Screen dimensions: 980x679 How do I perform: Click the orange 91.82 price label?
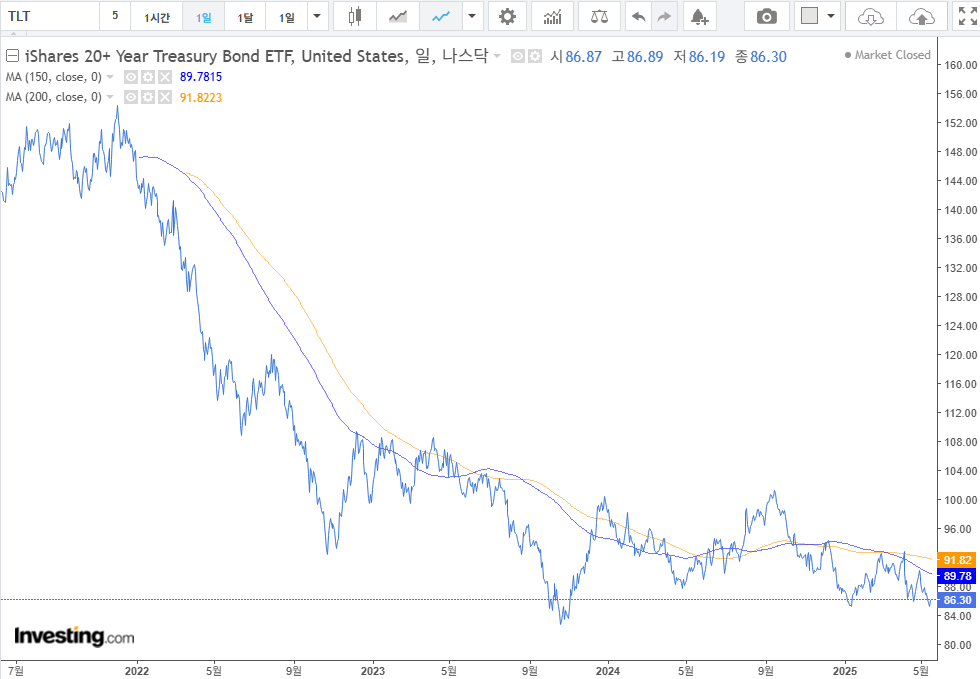pos(957,560)
